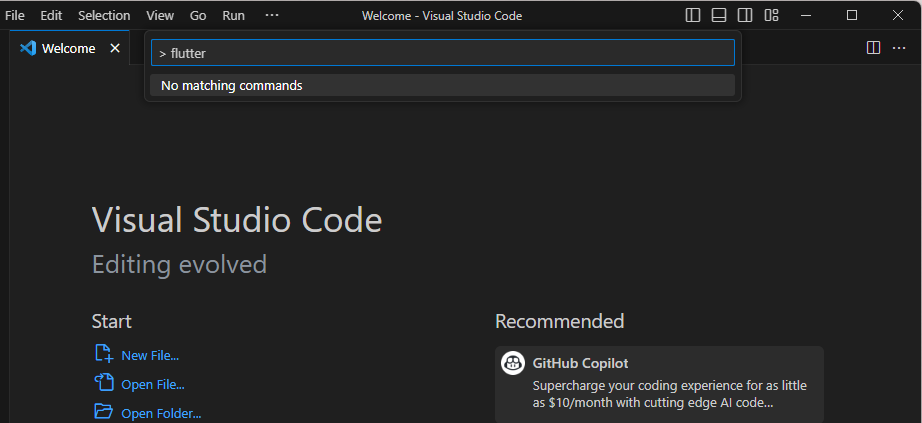Maximize the Visual Studio Code window

tap(851, 16)
